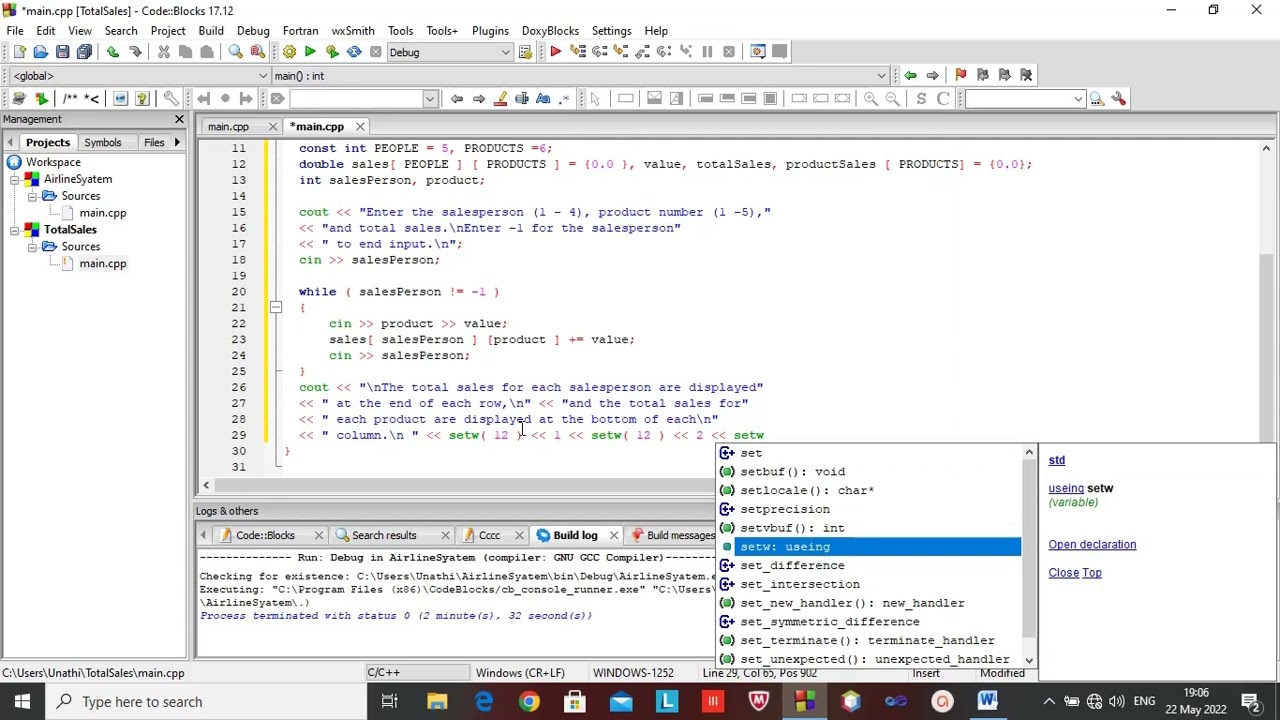The image size is (1280, 720).
Task: Click Open declaration link in tooltip
Action: coord(1092,545)
